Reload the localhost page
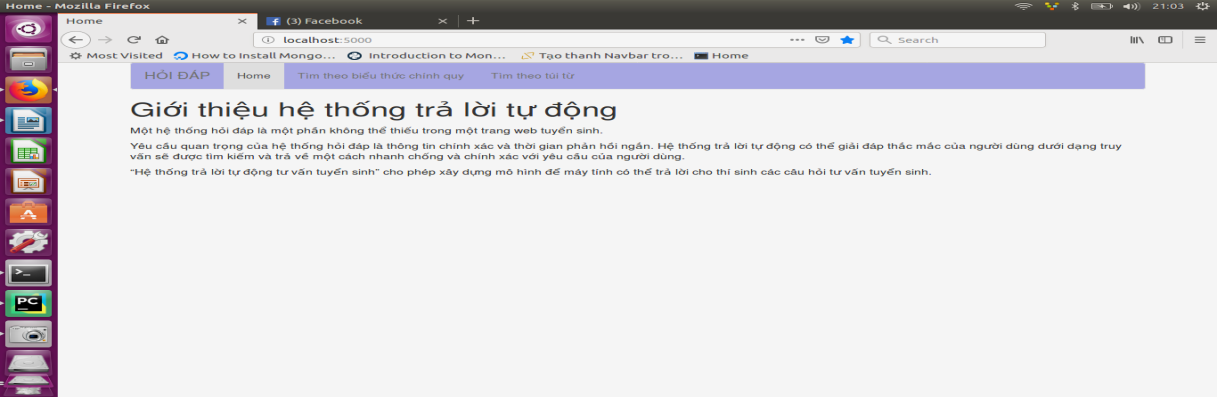Viewport: 1217px width, 397px height. (x=134, y=39)
